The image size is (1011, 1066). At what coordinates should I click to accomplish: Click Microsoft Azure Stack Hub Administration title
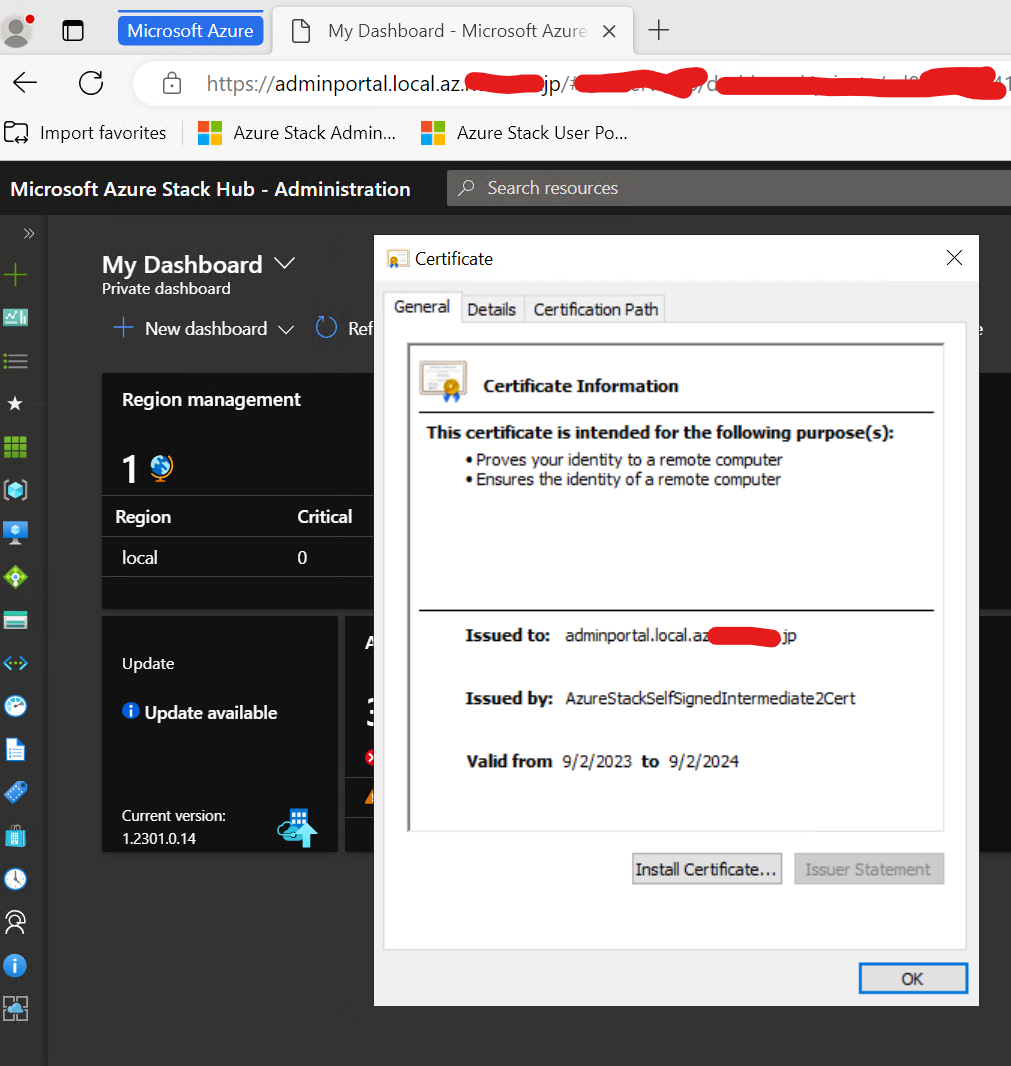(210, 189)
